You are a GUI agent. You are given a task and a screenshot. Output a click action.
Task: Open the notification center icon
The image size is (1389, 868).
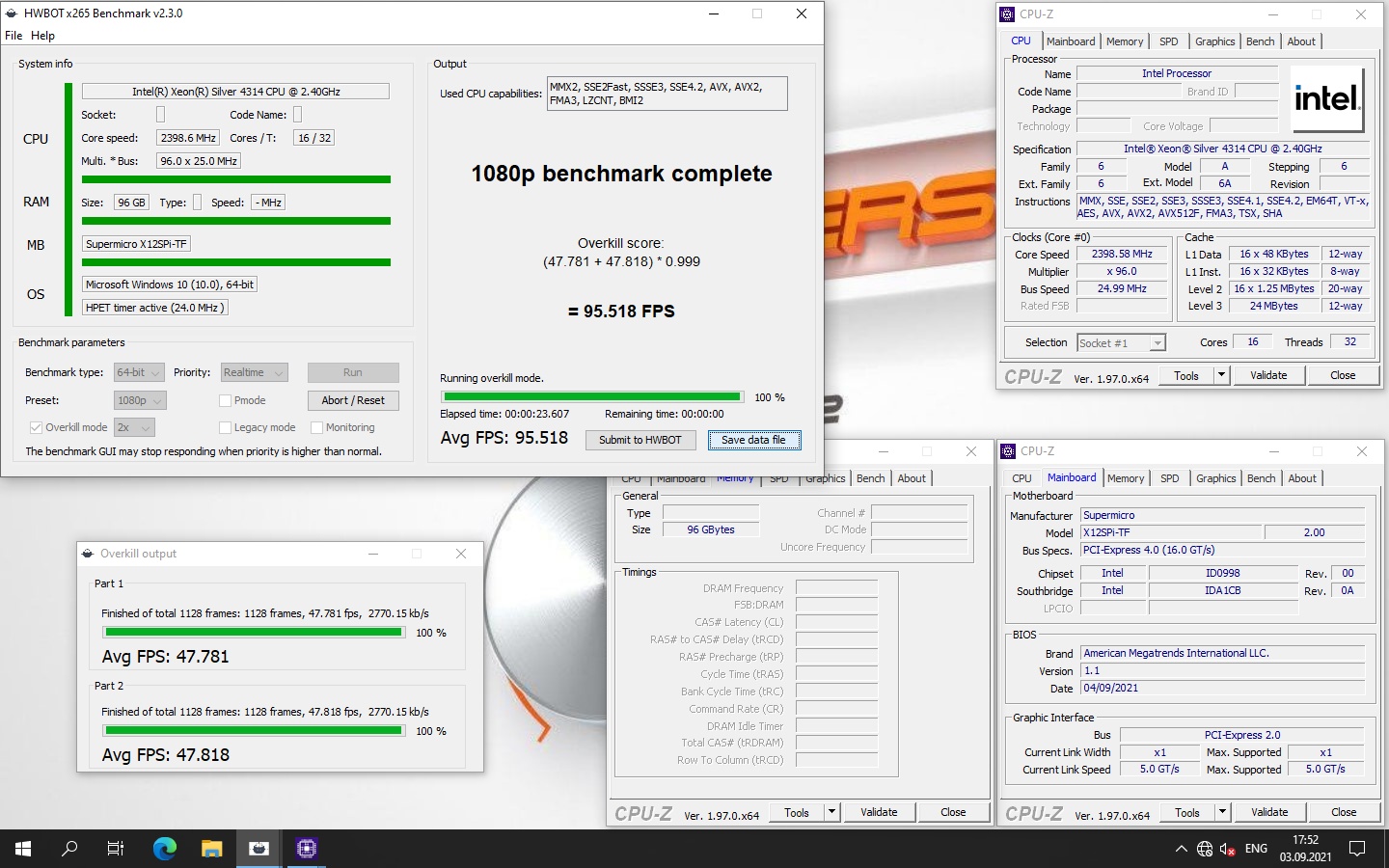point(1357,849)
